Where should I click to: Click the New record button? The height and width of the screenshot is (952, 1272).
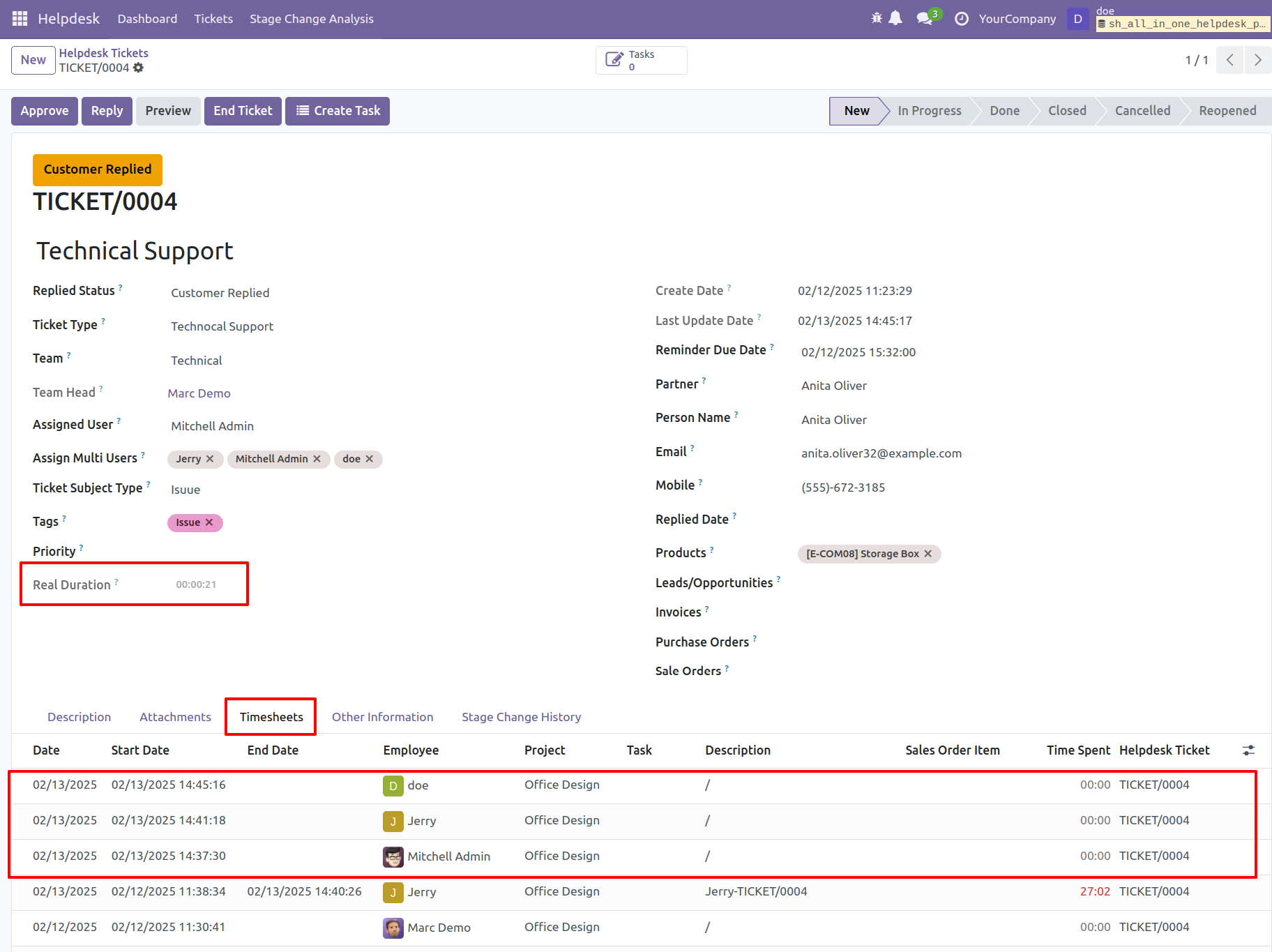tap(33, 60)
